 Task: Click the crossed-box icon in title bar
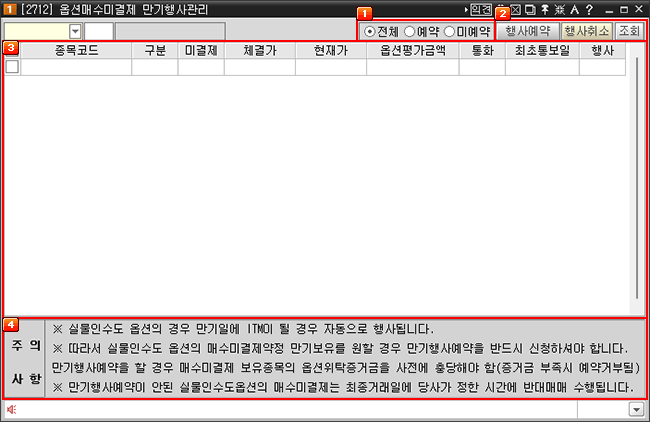pyautogui.click(x=516, y=9)
